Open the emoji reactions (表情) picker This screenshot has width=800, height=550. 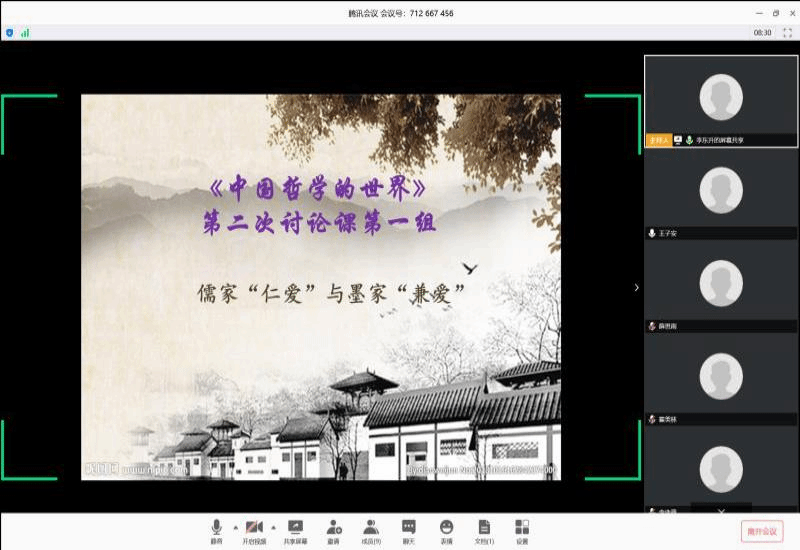[446, 530]
